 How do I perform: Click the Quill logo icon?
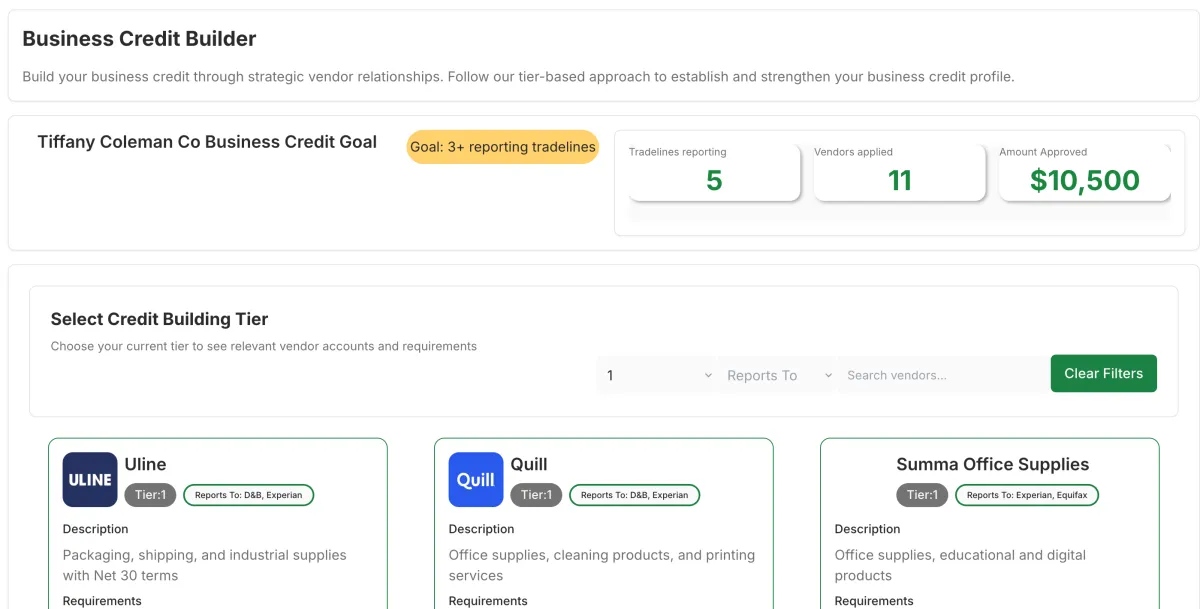coord(476,480)
